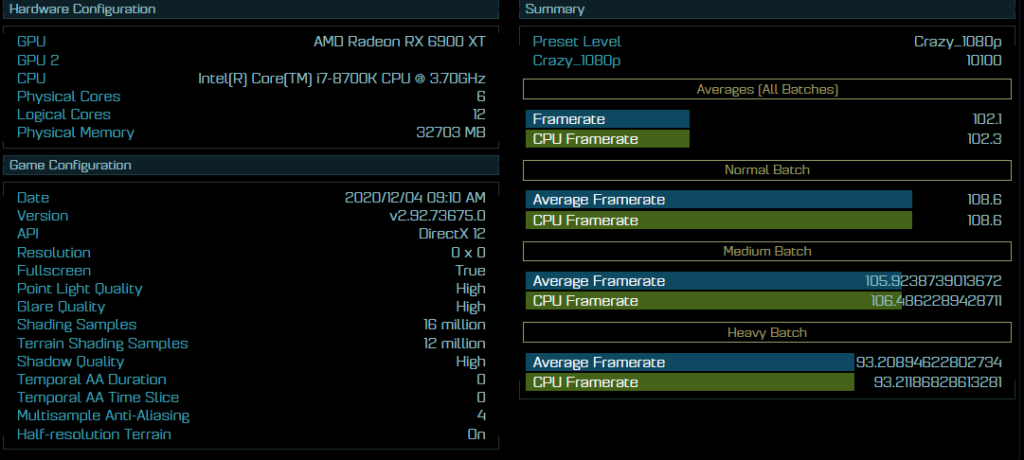Viewport: 1024px width, 460px height.
Task: Select the Fullscreen setting row
Action: [x=250, y=271]
